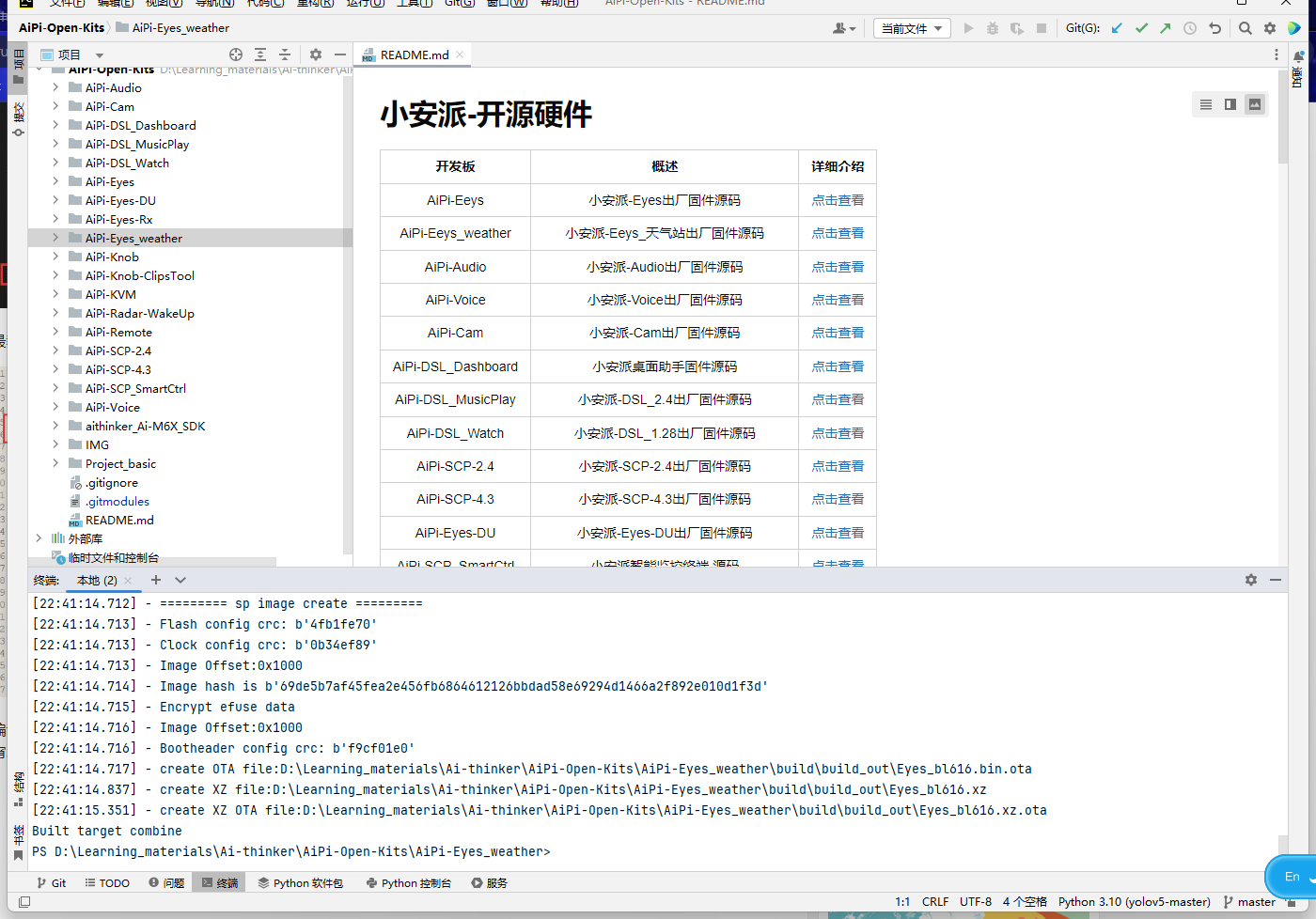
Task: Expand AiPi-Knob folder
Action: [55, 257]
